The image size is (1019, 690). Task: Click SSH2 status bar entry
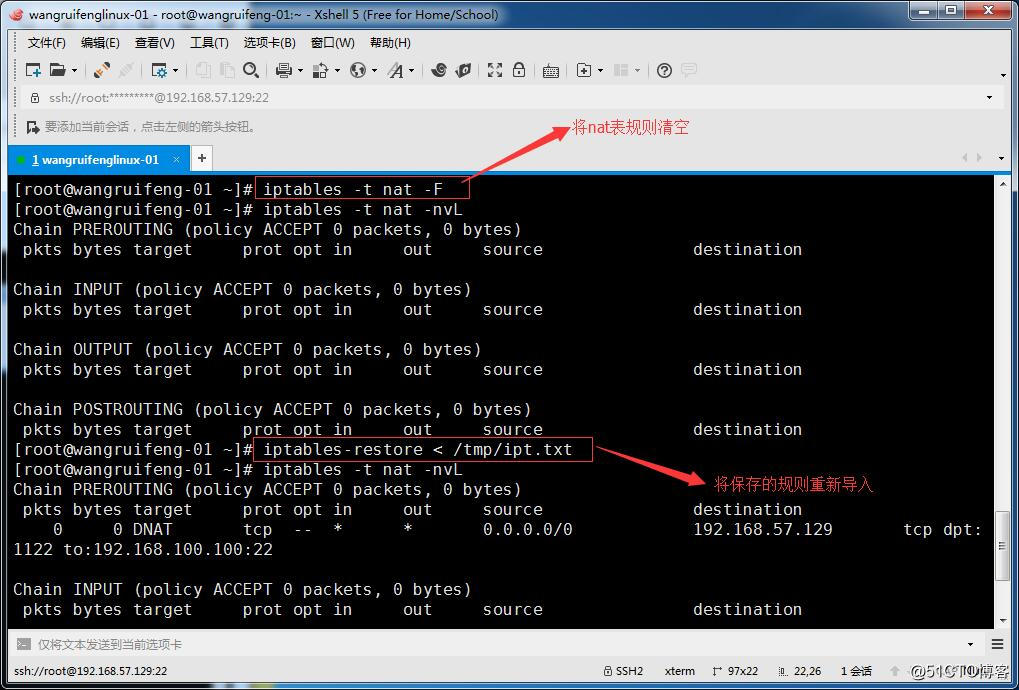(623, 671)
